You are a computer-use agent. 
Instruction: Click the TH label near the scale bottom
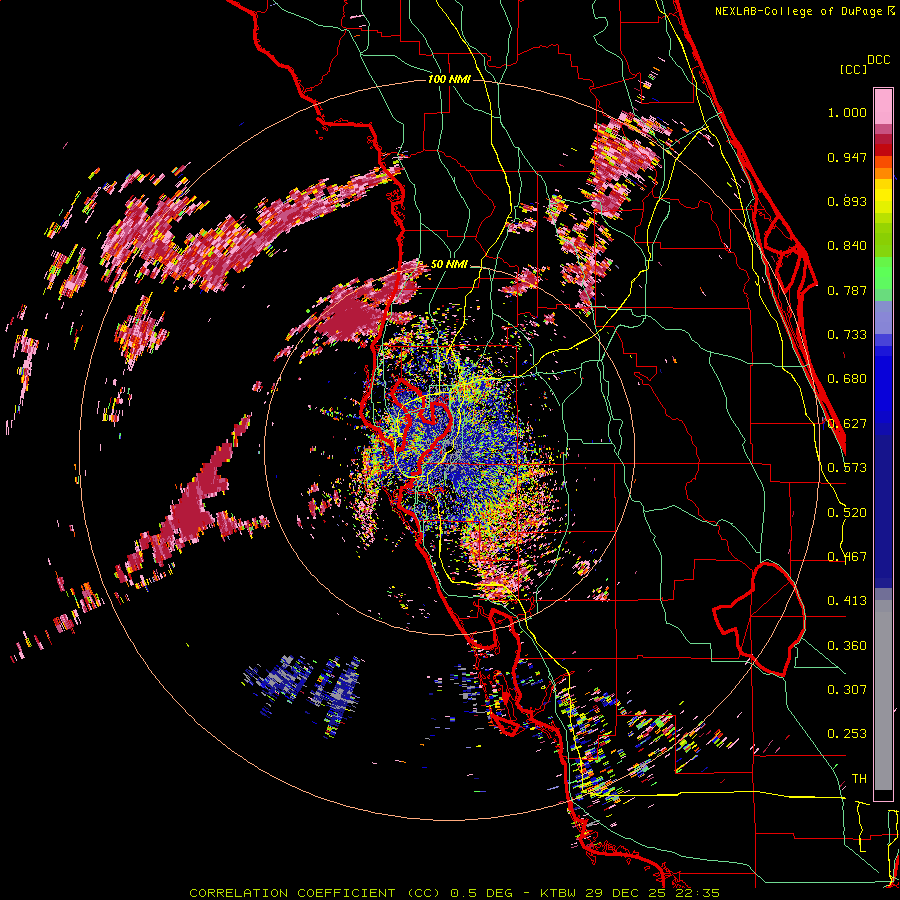(859, 779)
